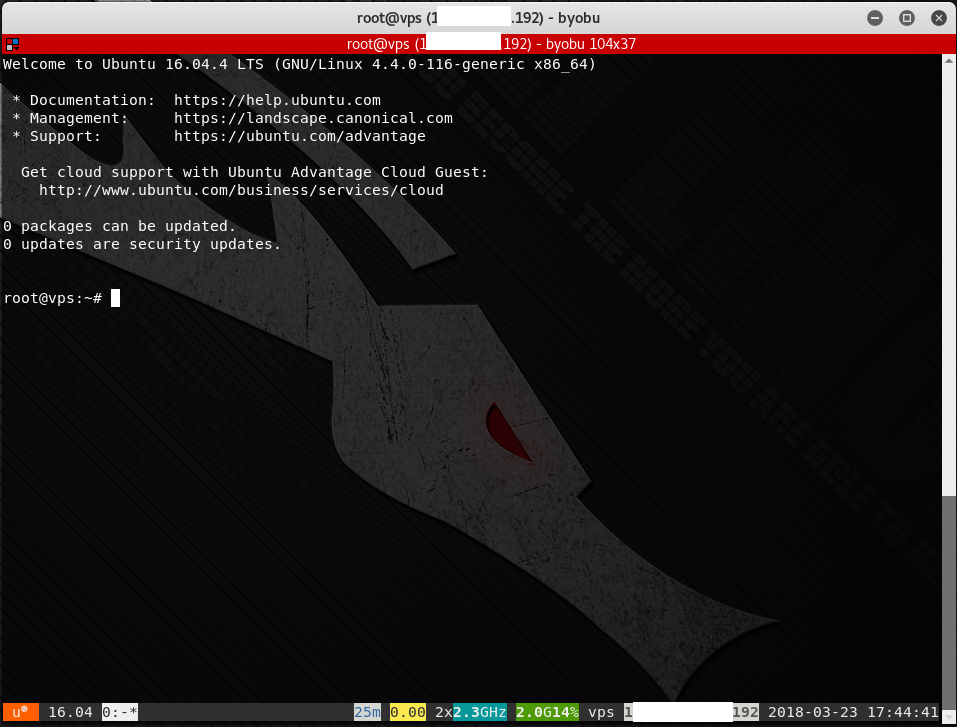957x727 pixels.
Task: Click the scrollbar up arrow
Action: 948,60
